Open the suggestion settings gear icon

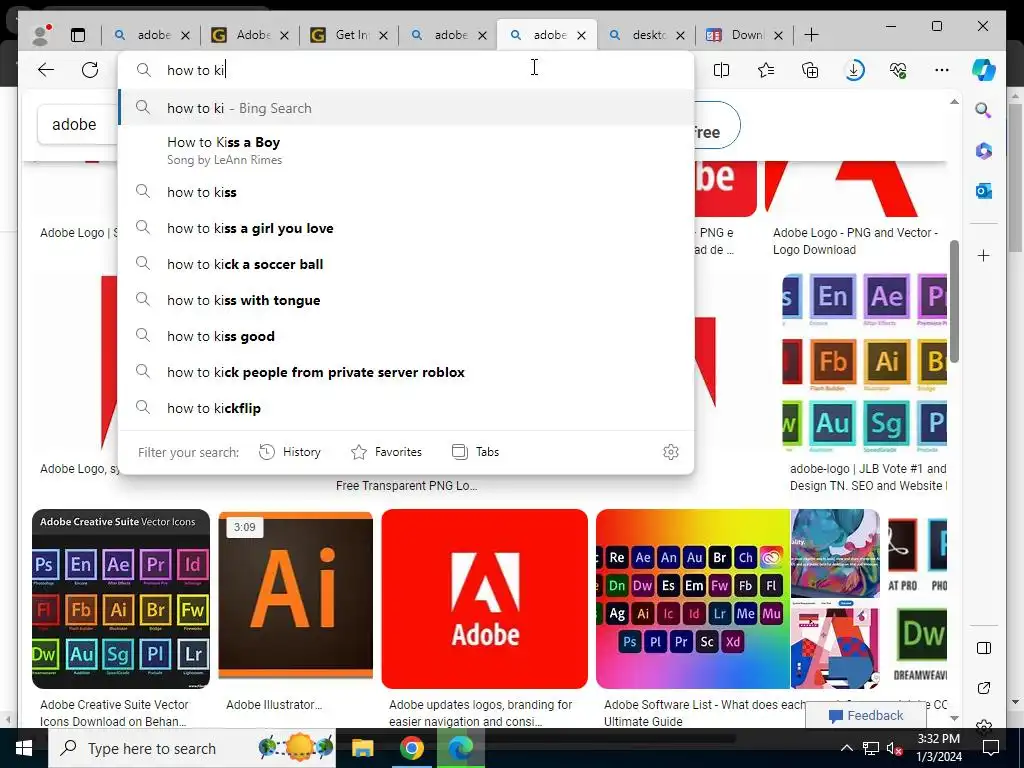pyautogui.click(x=671, y=452)
